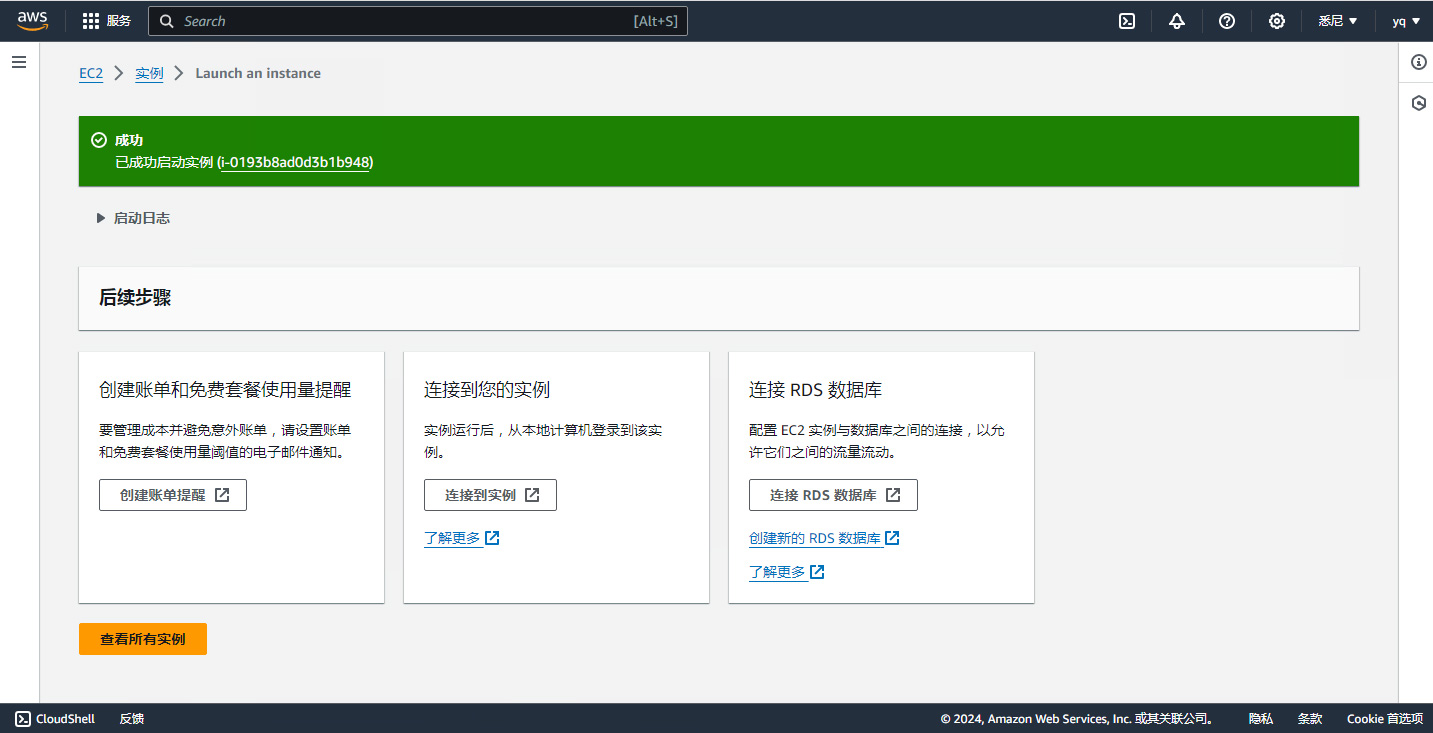Open CloudShell in the footer
Viewport: 1433px width, 733px height.
[x=55, y=719]
